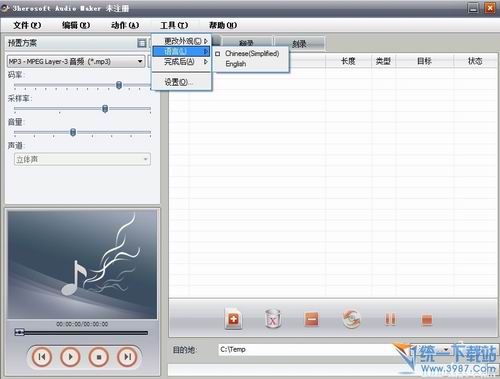Click the add file icon
The width and height of the screenshot is (500, 379).
pyautogui.click(x=233, y=319)
